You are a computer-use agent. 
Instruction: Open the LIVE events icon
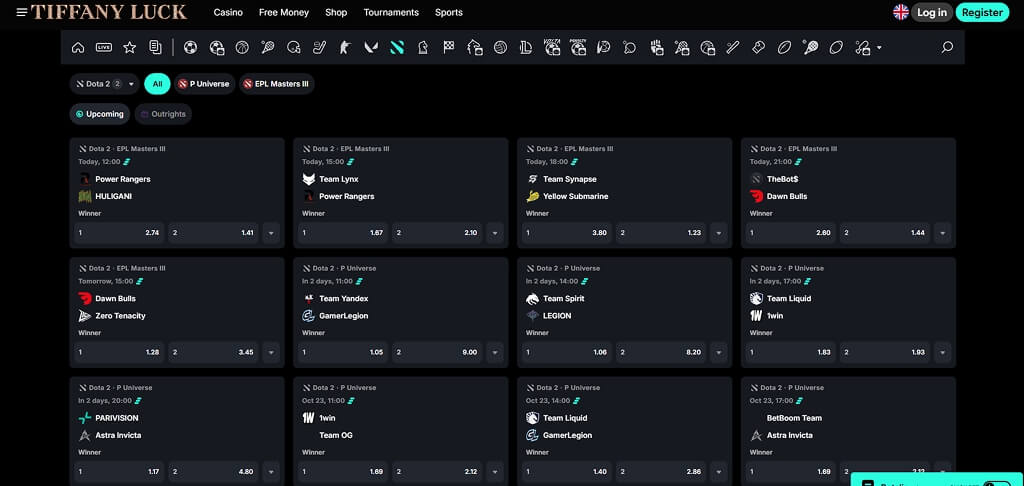point(103,47)
